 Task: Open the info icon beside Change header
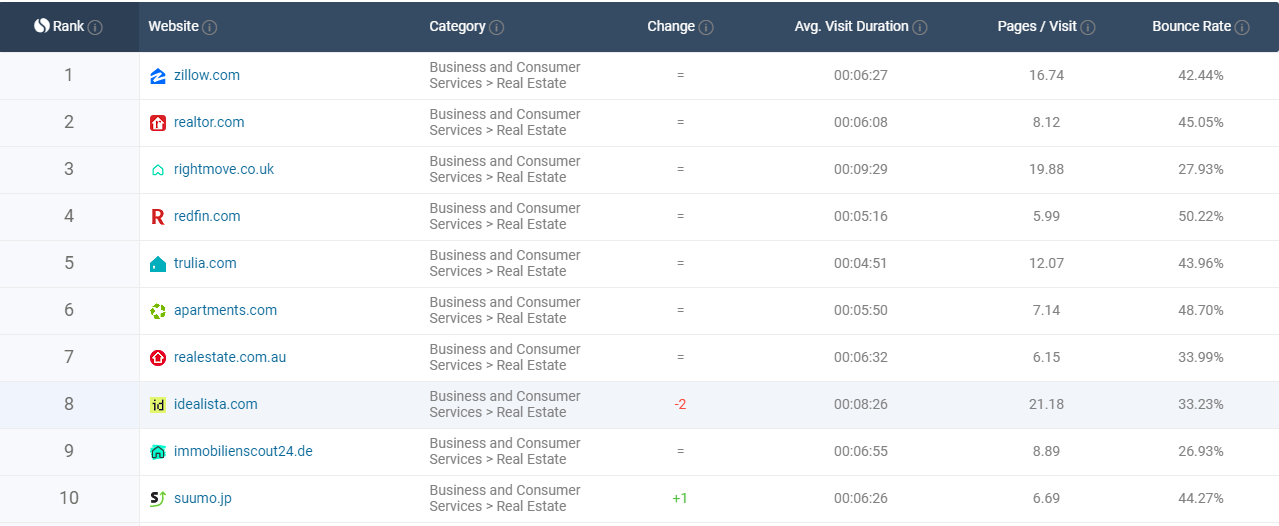pos(706,27)
